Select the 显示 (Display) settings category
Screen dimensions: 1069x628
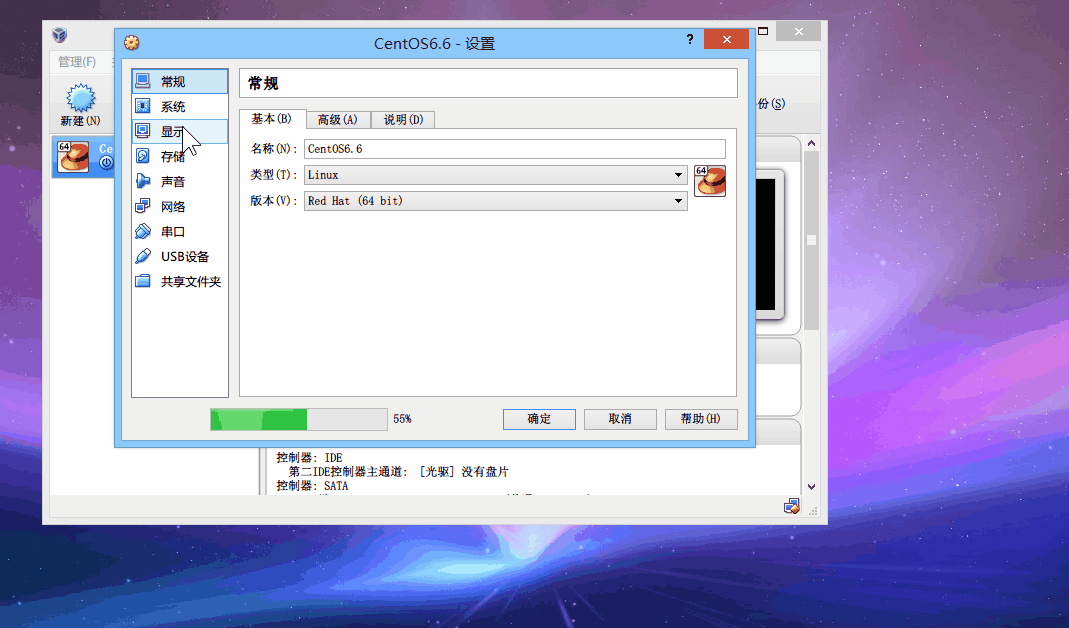[x=172, y=132]
